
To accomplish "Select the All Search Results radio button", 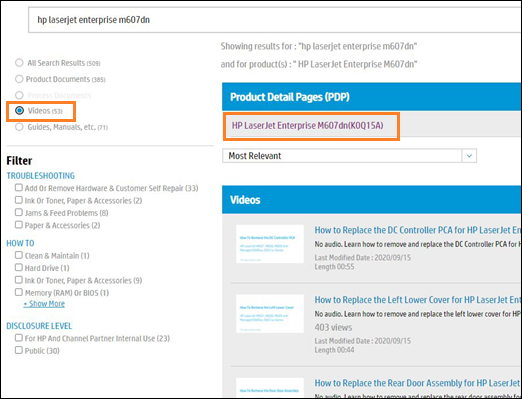I will [19, 63].
